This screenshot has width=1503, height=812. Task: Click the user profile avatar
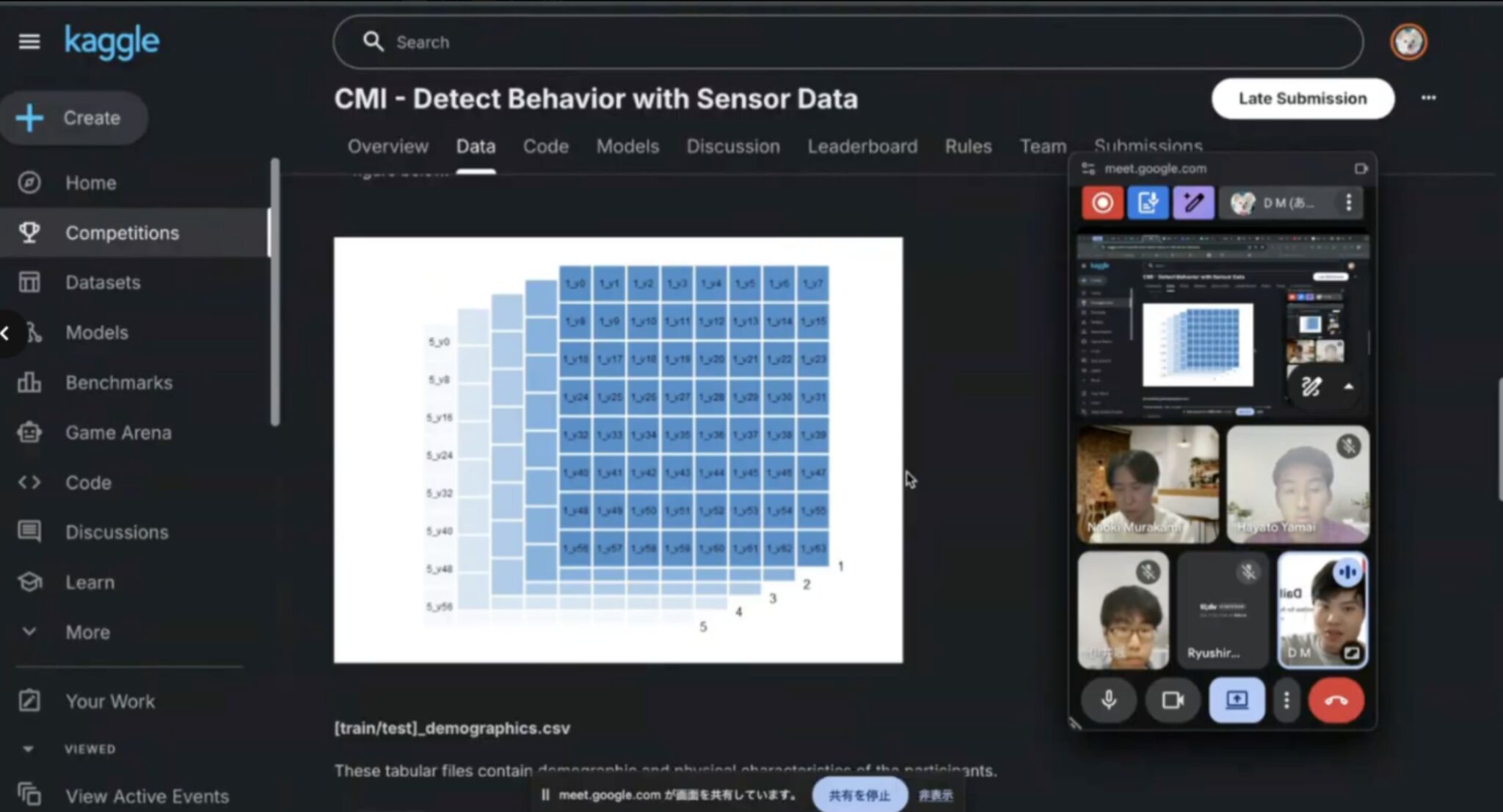1408,42
